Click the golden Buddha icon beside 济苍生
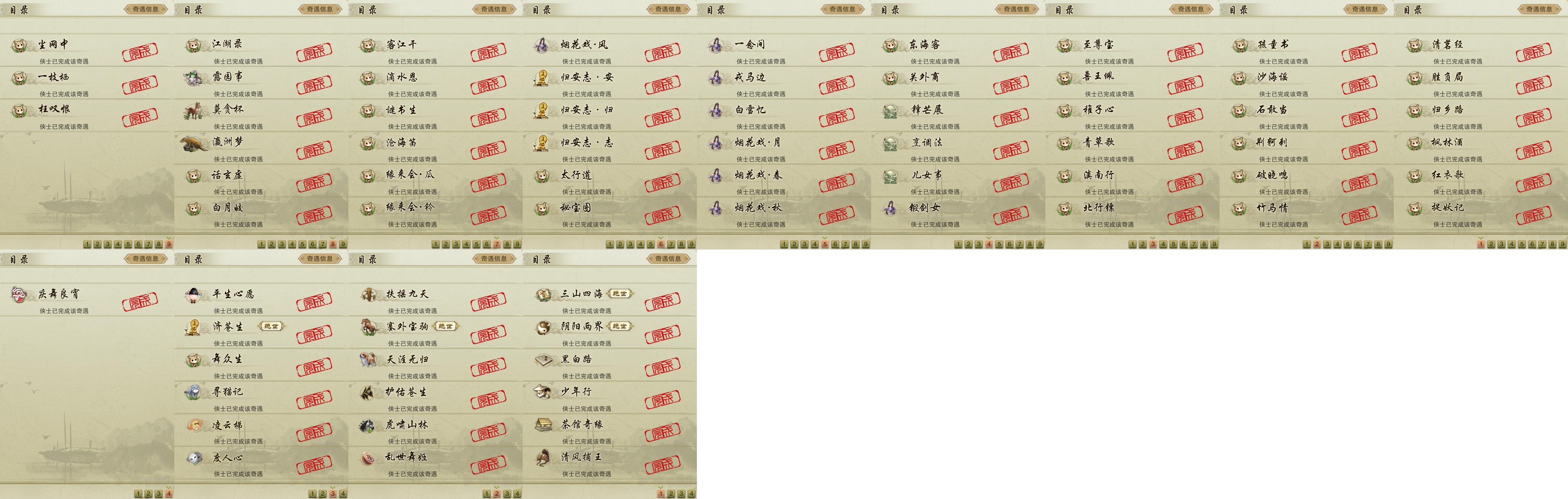Image resolution: width=1568 pixels, height=499 pixels. [x=194, y=327]
